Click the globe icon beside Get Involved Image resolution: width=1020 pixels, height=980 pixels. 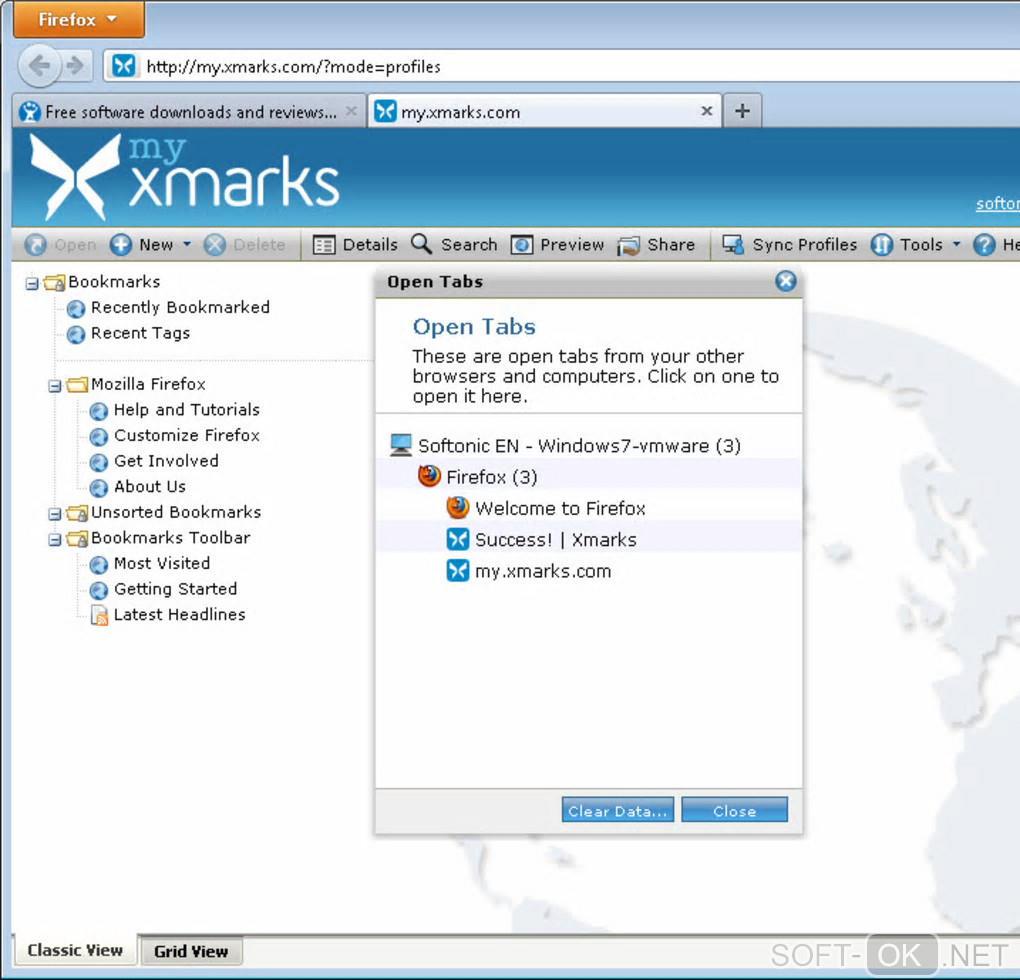99,462
